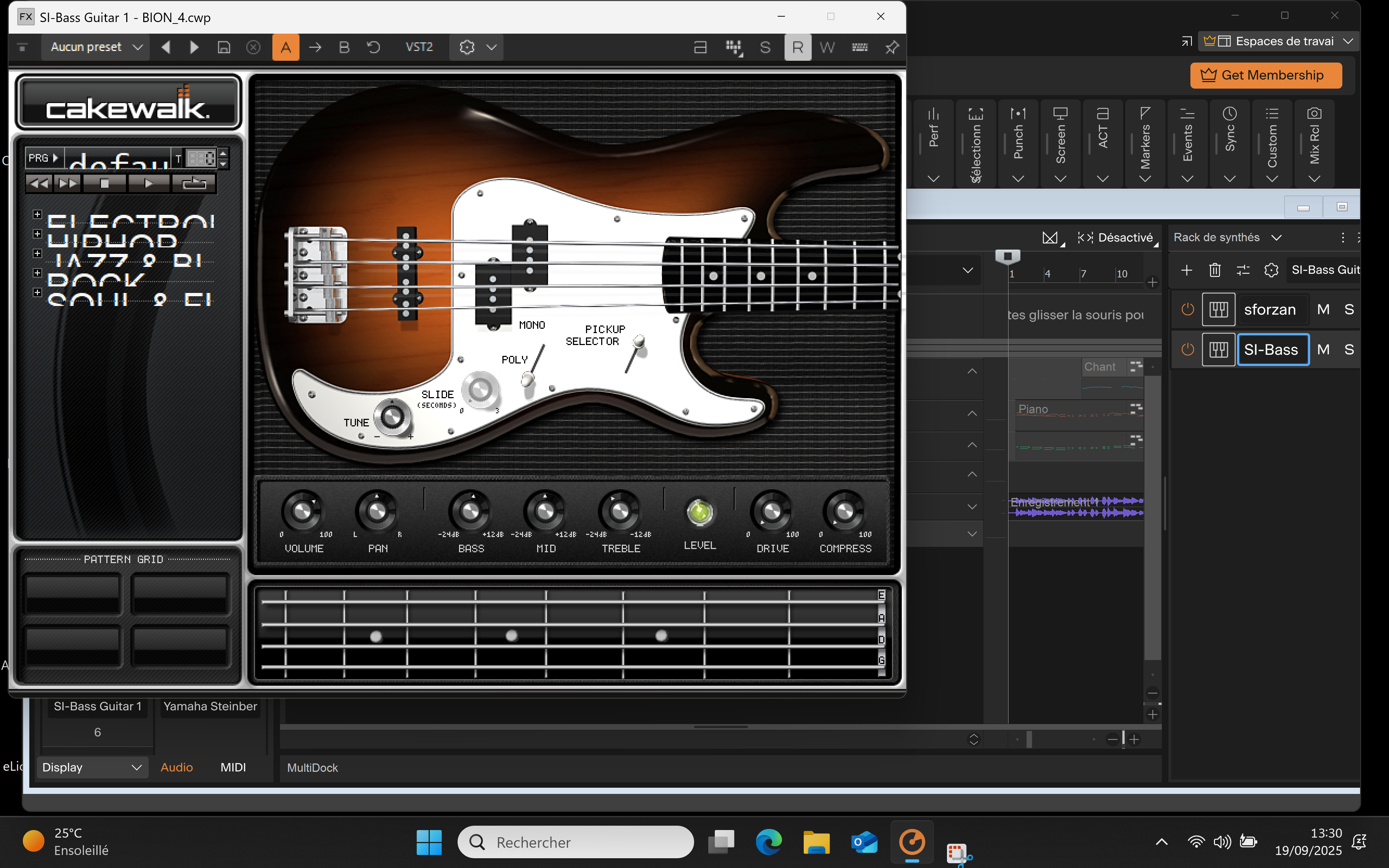Delete synth with trash icon in rack
Image resolution: width=1389 pixels, height=868 pixels.
point(1215,270)
